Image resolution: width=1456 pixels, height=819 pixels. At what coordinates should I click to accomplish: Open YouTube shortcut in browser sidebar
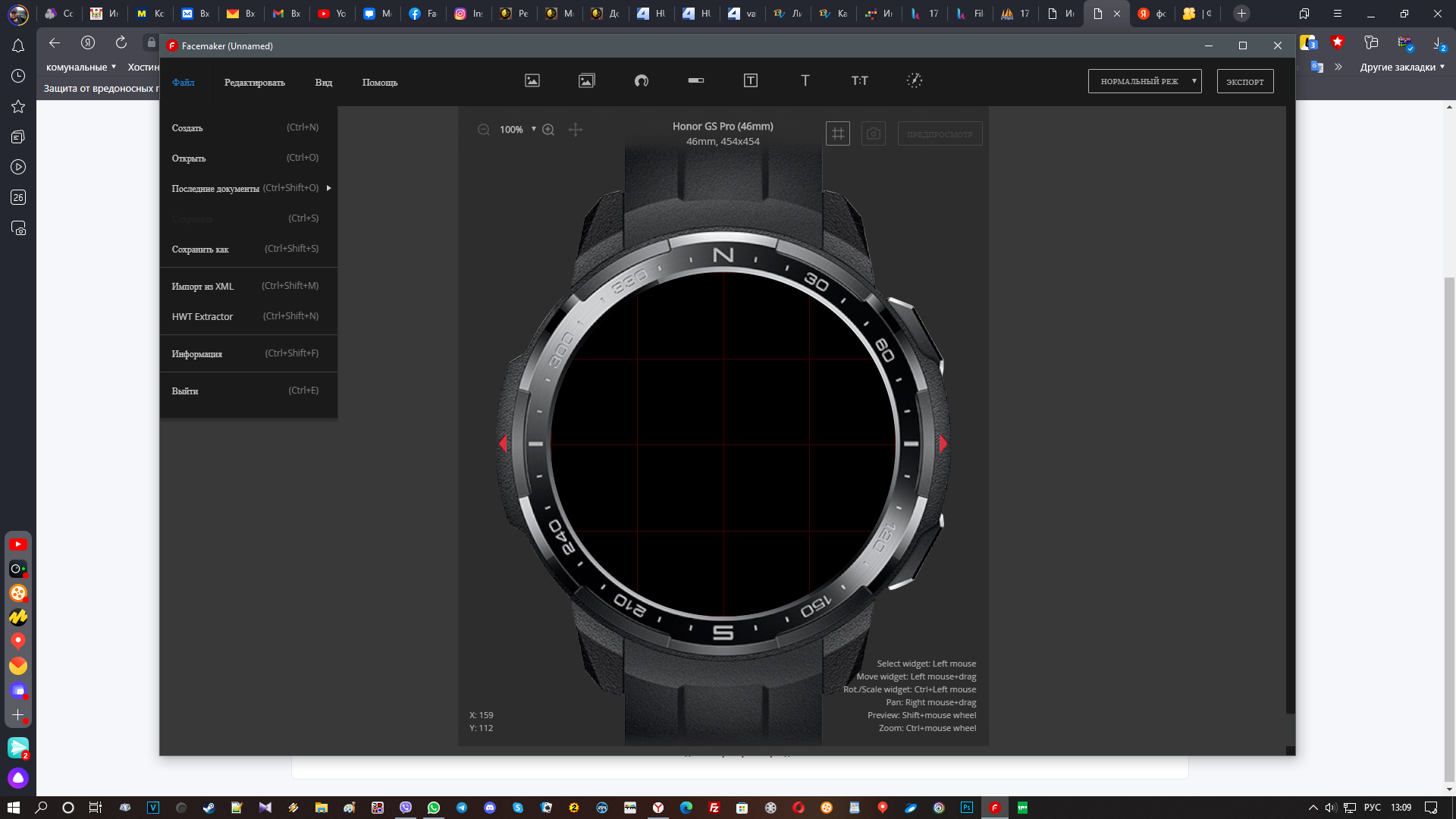(x=18, y=544)
